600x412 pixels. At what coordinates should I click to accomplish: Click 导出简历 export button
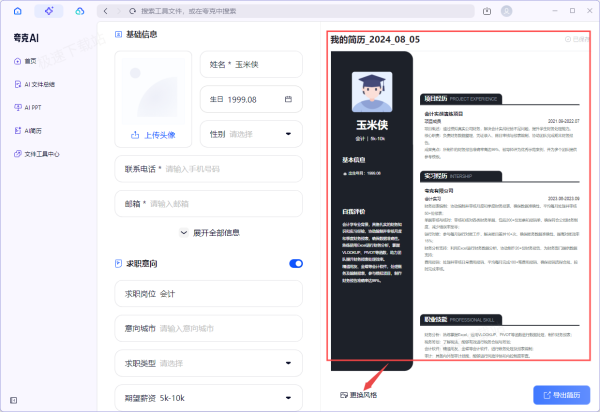tap(562, 395)
